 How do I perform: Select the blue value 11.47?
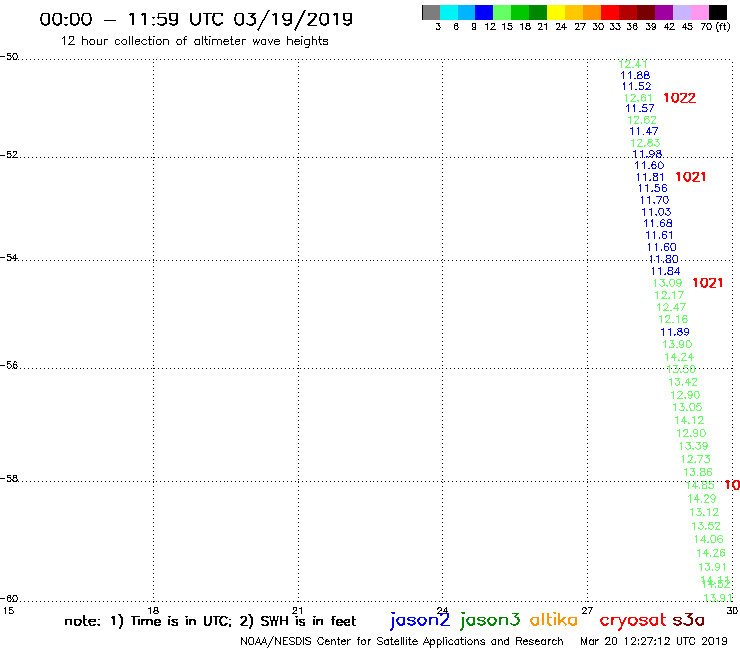click(x=644, y=131)
